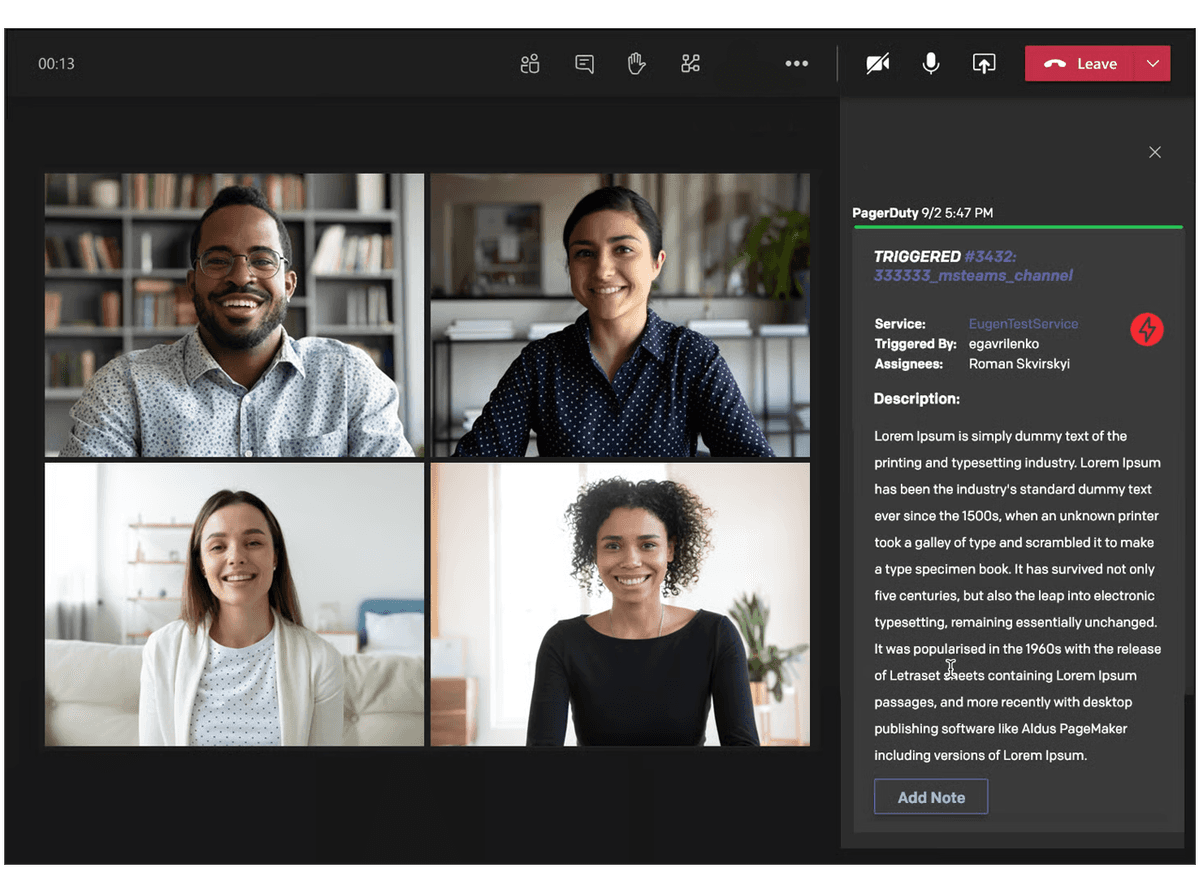This screenshot has height=892, width=1200.
Task: Mute the microphone
Action: (x=930, y=64)
